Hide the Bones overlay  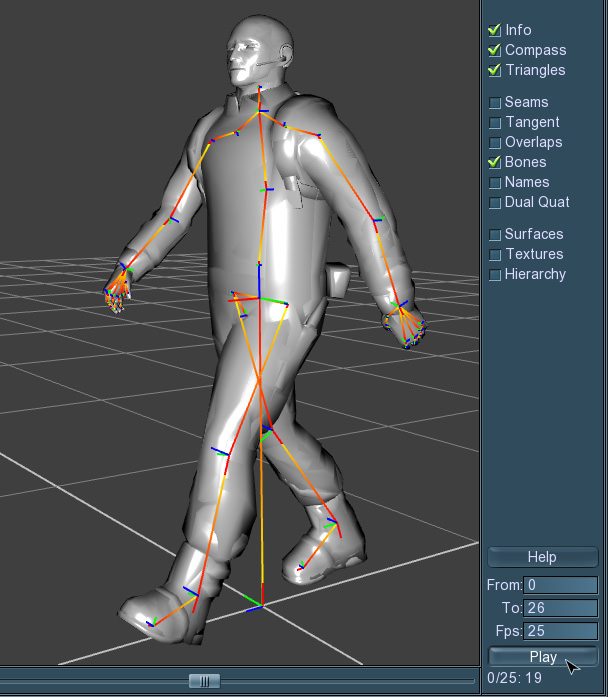point(494,162)
